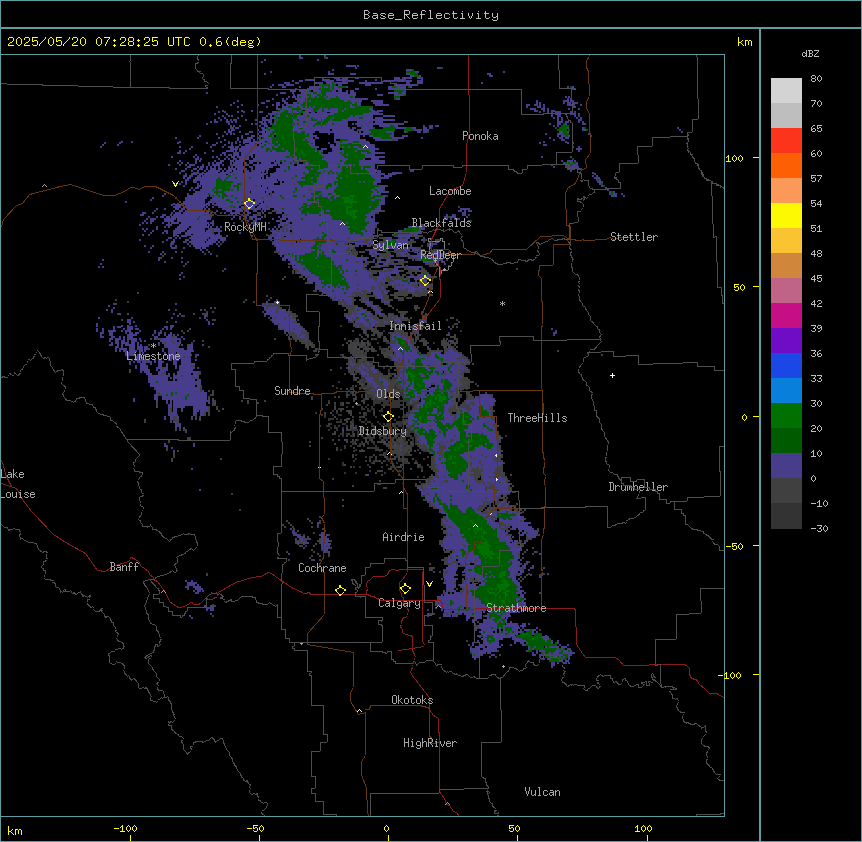Click the white plus marker west of Drumheller area

[612, 375]
